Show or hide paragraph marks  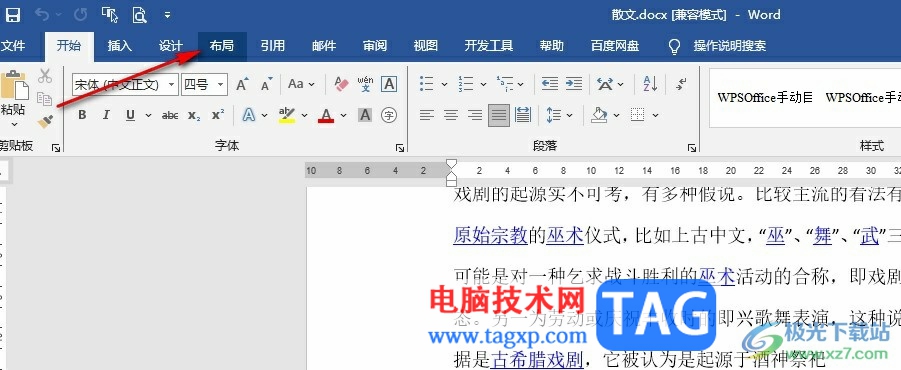click(681, 84)
